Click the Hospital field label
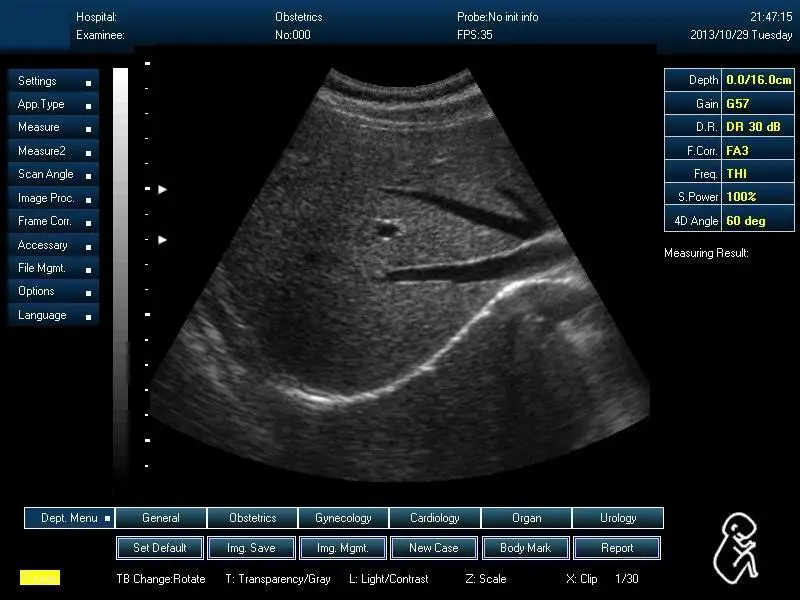The image size is (800, 600). tap(96, 17)
